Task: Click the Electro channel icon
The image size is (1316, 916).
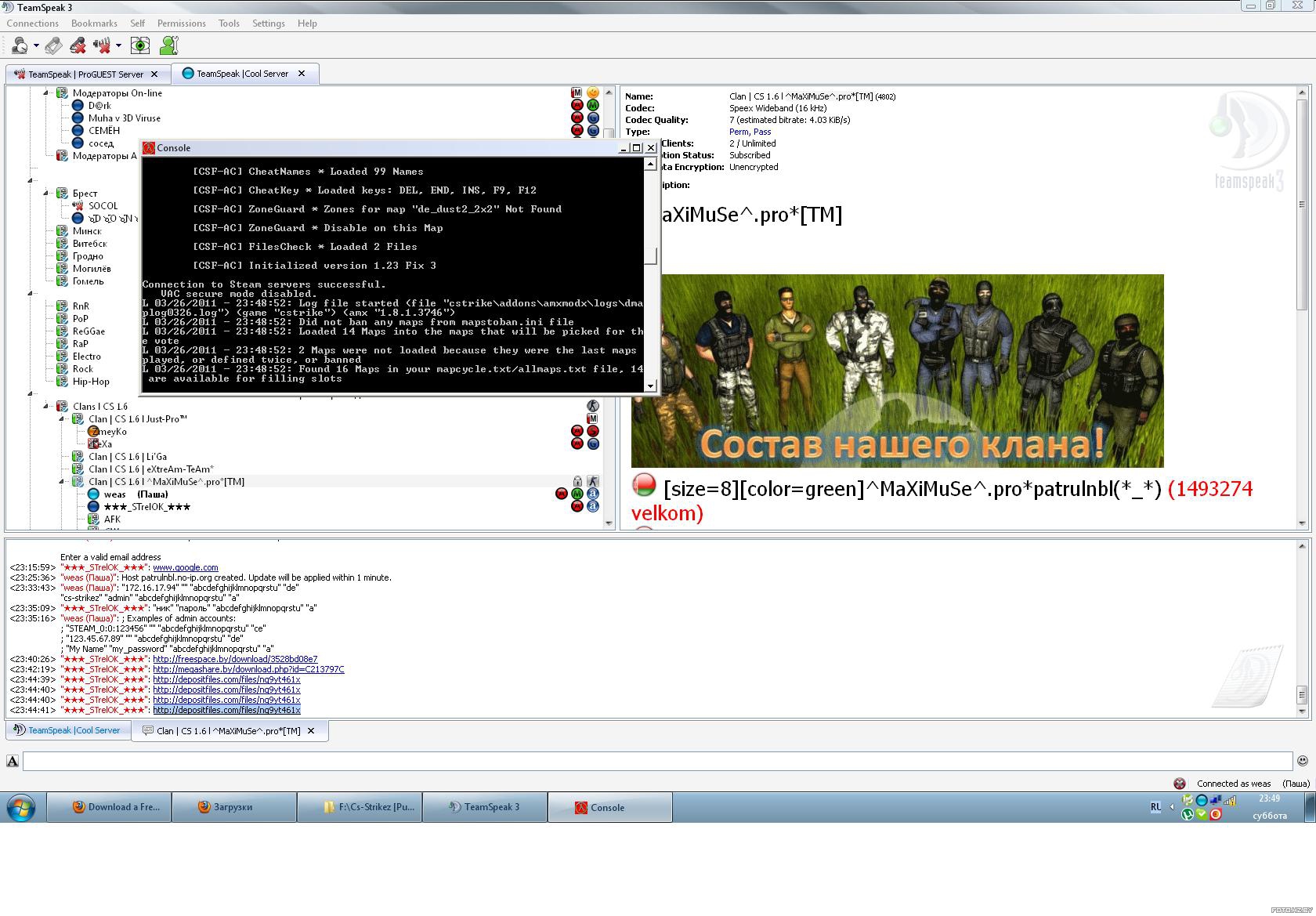Action: click(62, 357)
